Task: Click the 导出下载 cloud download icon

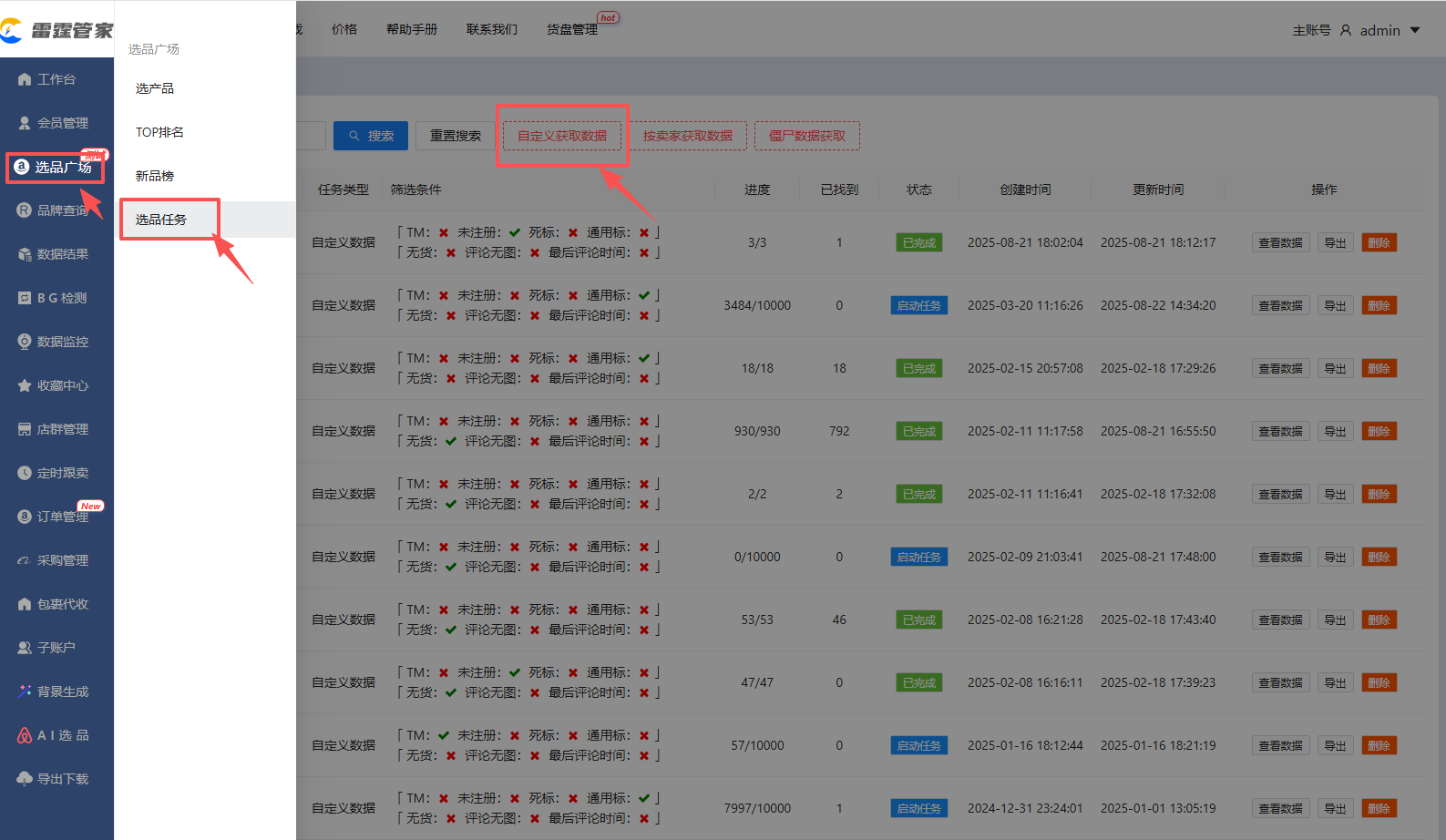Action: (x=25, y=779)
